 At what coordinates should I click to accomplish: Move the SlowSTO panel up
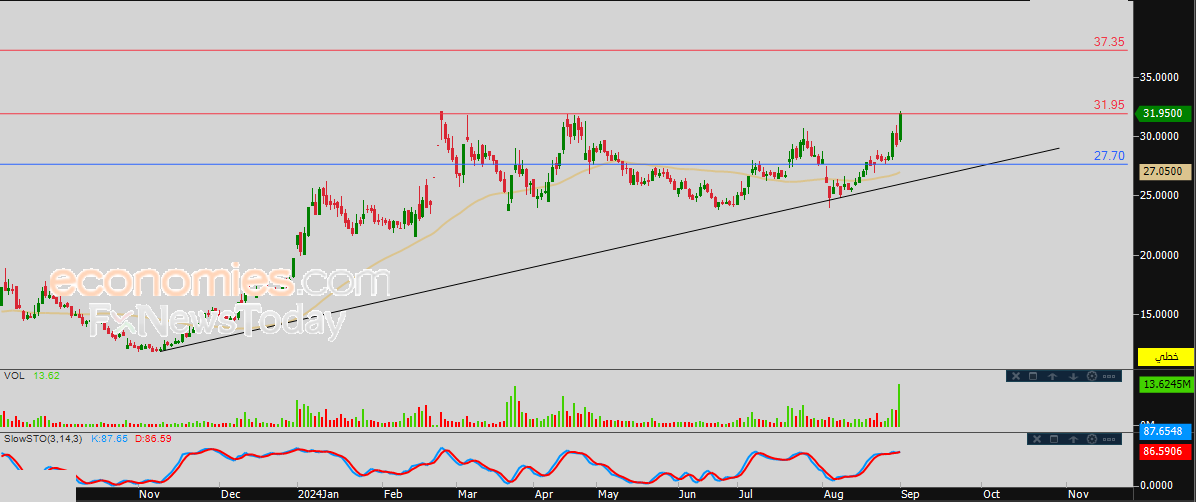point(1073,439)
